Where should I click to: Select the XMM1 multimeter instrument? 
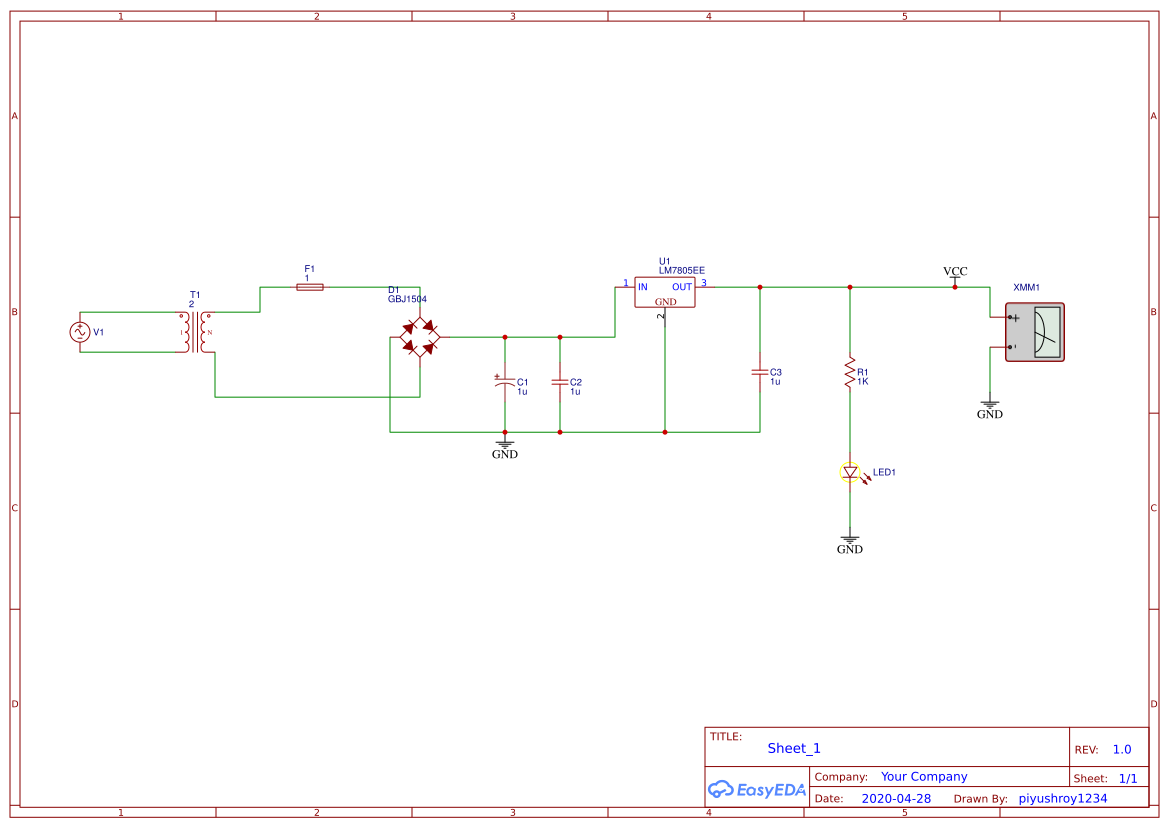pos(1034,332)
